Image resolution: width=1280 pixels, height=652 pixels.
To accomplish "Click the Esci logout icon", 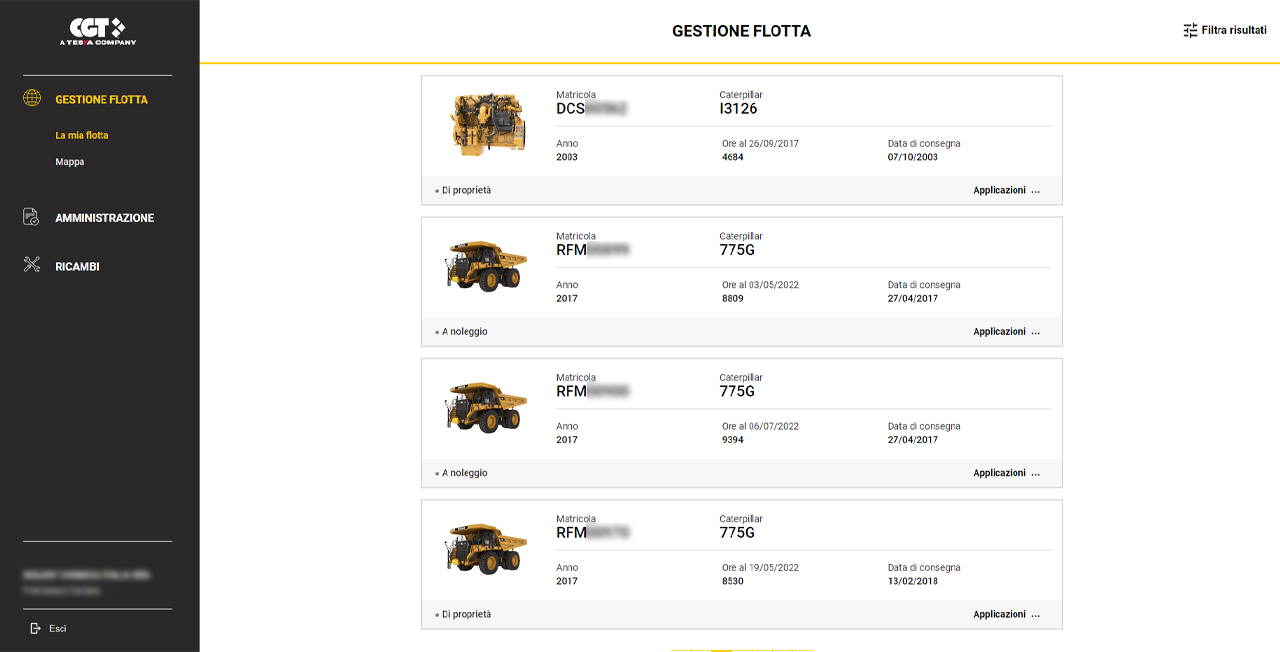I will (x=35, y=628).
